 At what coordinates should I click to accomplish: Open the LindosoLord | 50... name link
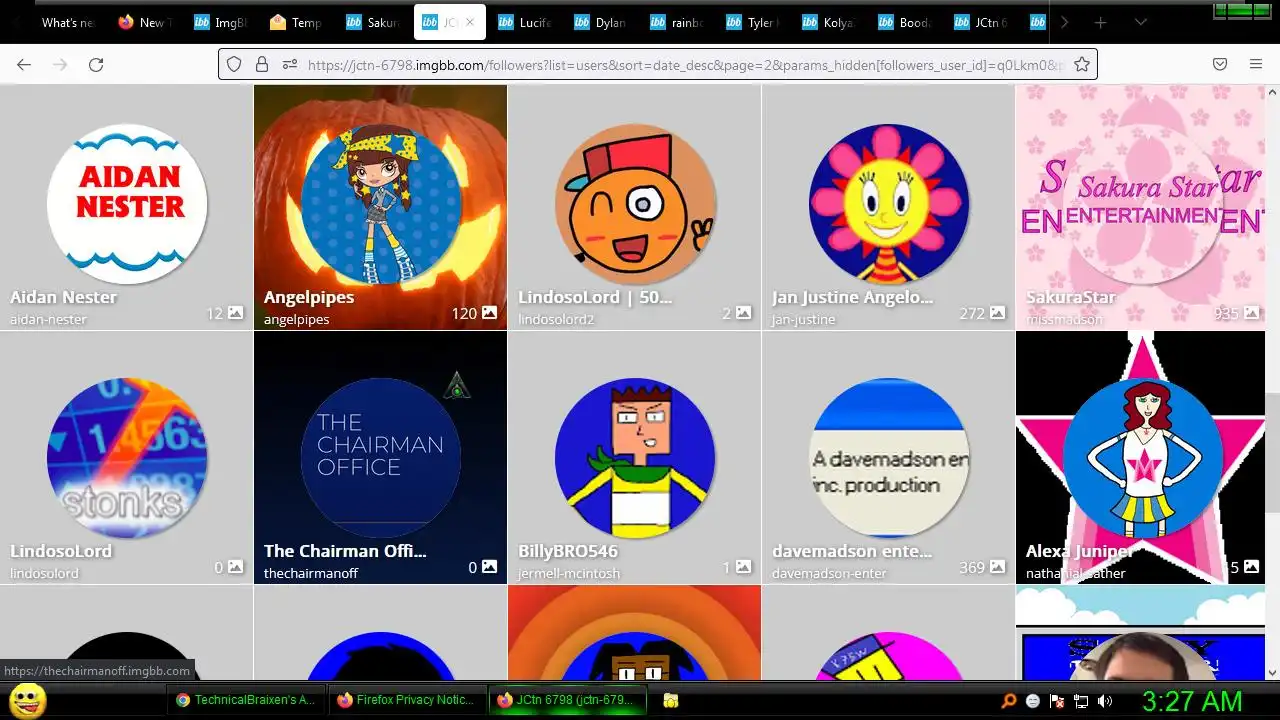coord(595,297)
